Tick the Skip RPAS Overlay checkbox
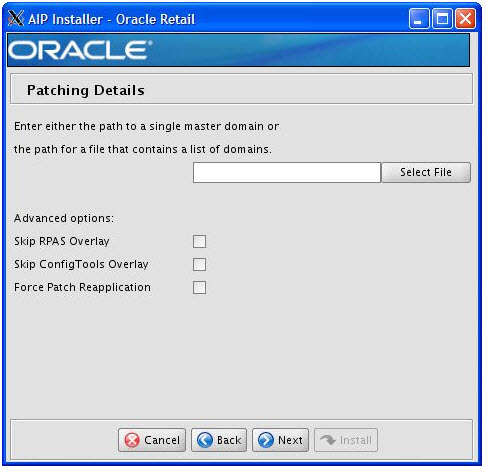The height and width of the screenshot is (472, 486). pos(199,241)
